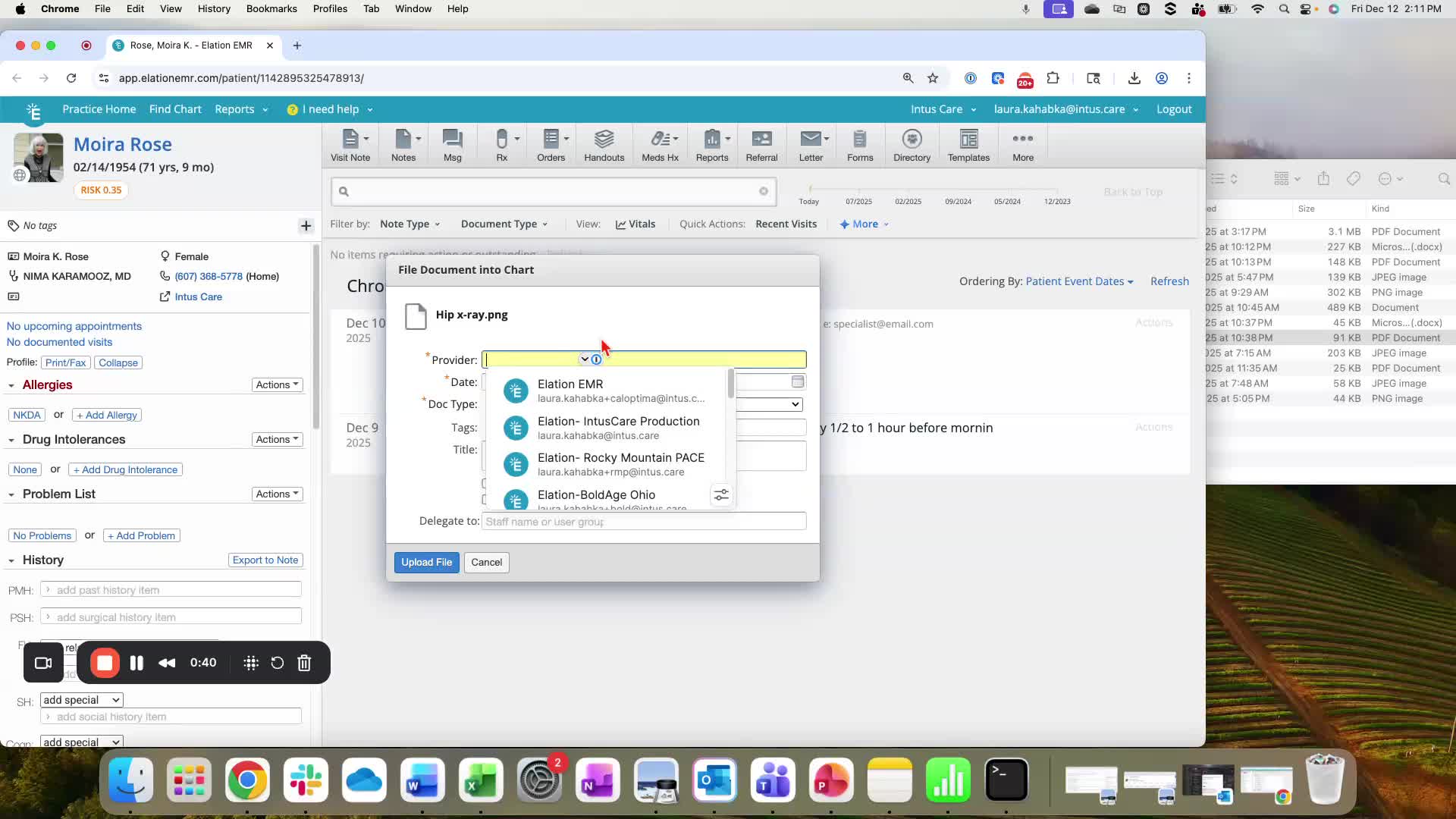Collapse the Allergies section
The width and height of the screenshot is (1456, 819).
pos(11,386)
